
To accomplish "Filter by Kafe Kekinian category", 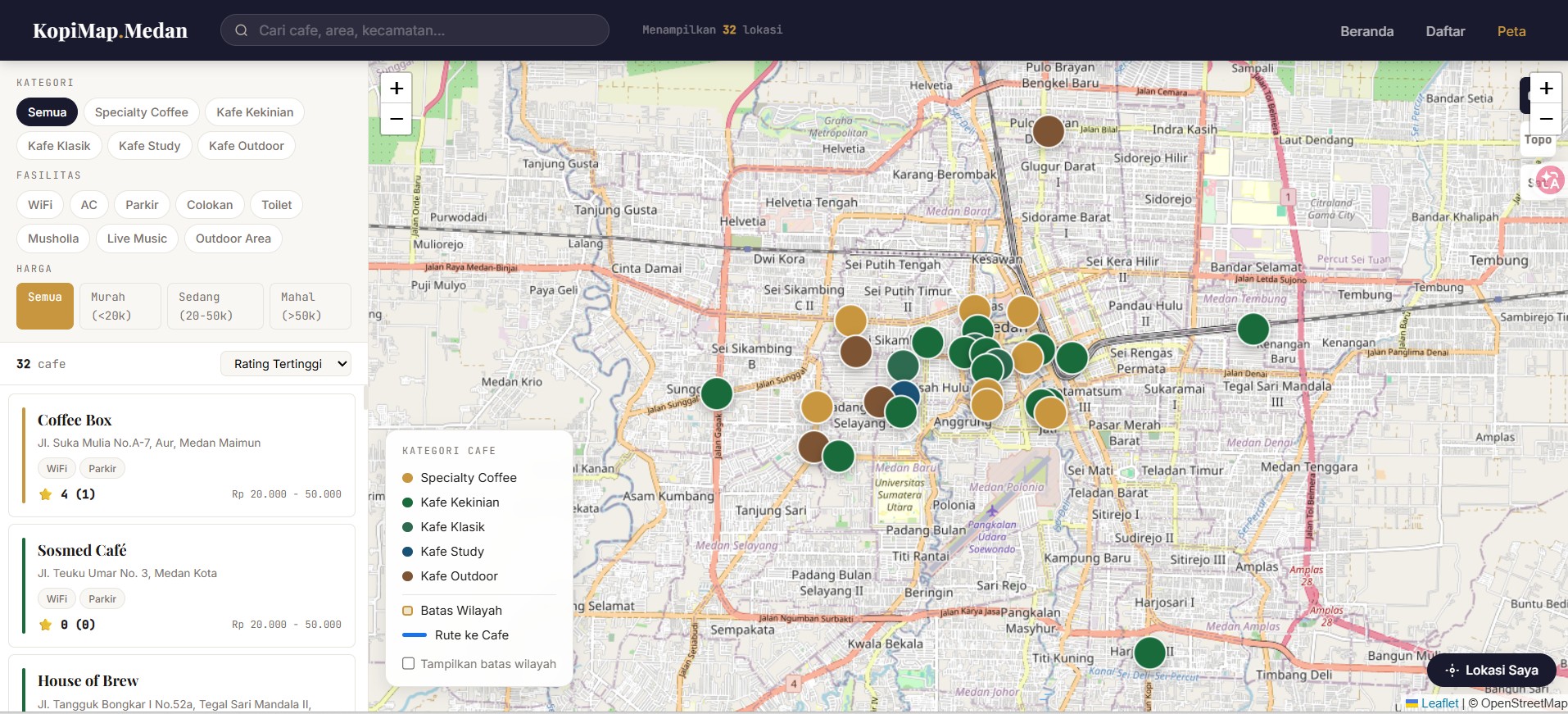I will (x=255, y=112).
